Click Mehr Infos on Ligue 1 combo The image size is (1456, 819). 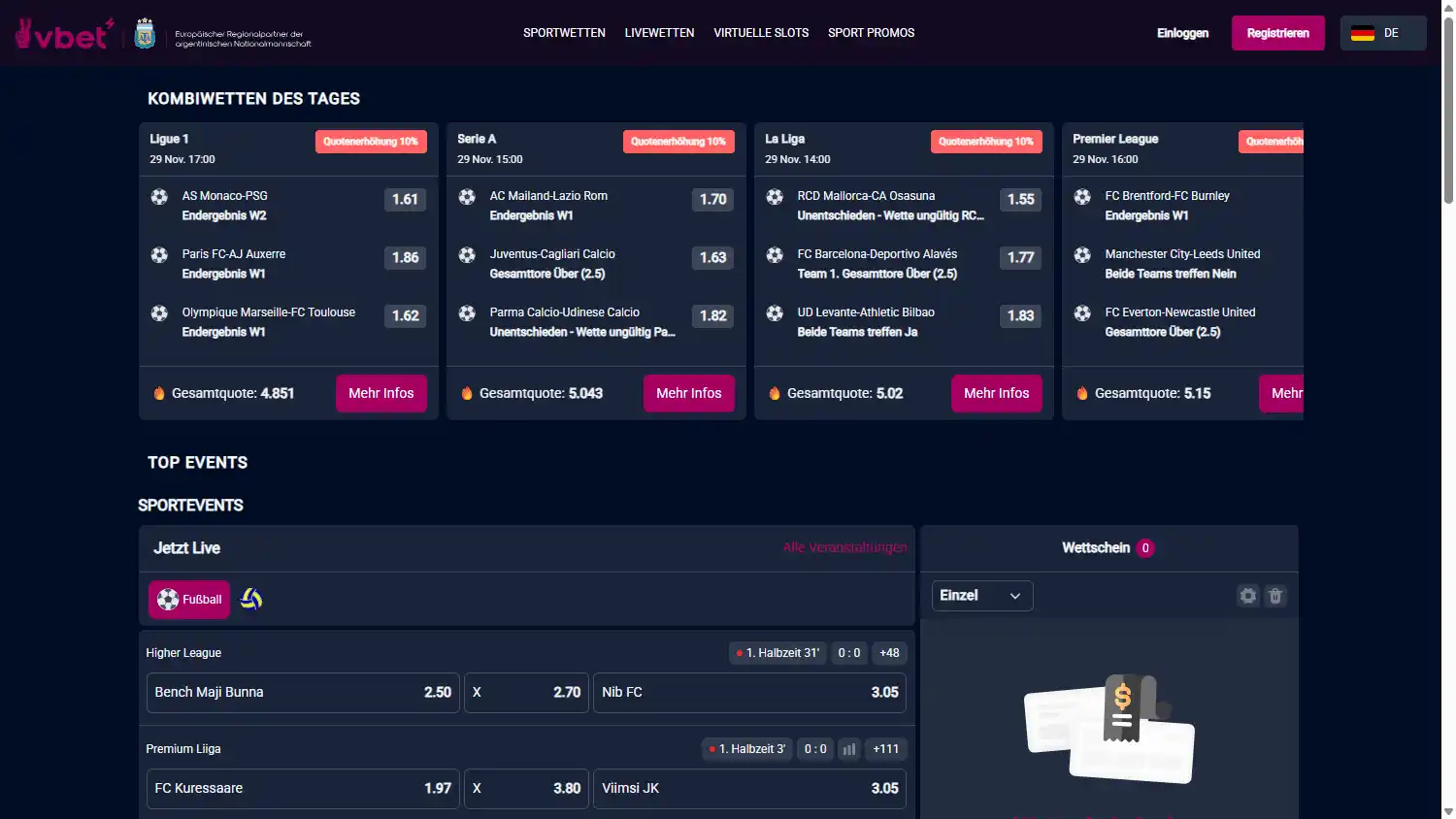coord(381,393)
